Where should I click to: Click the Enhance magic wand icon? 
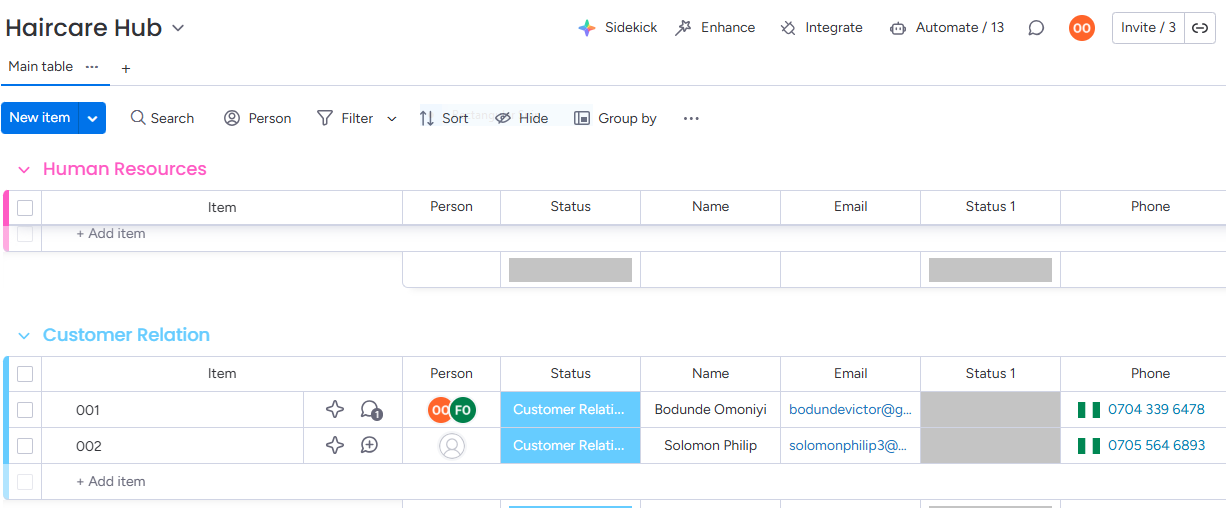coord(684,28)
